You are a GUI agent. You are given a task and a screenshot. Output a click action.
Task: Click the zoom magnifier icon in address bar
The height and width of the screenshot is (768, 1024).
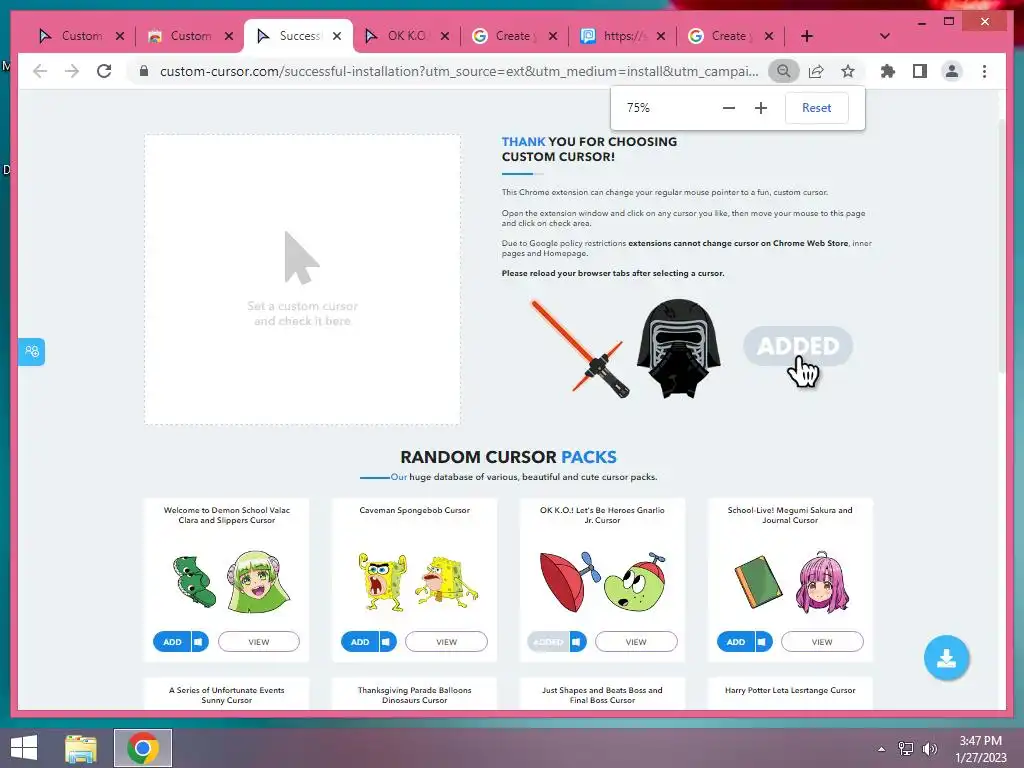pos(783,71)
